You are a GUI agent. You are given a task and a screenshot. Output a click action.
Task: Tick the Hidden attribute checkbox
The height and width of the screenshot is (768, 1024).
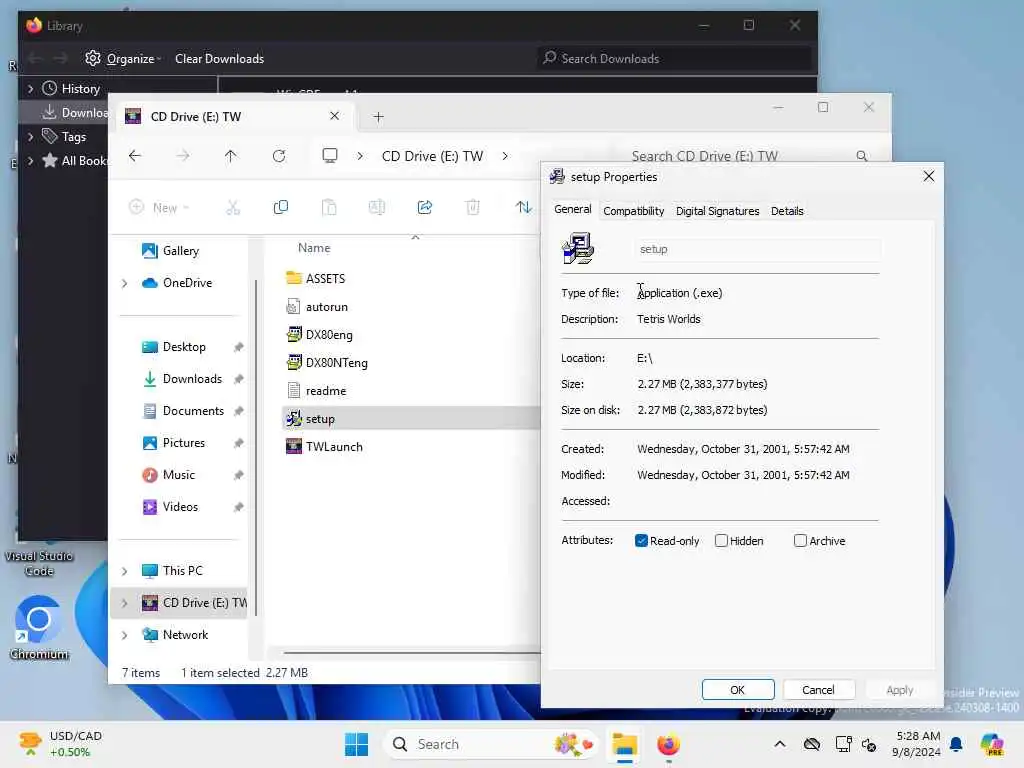pos(721,541)
